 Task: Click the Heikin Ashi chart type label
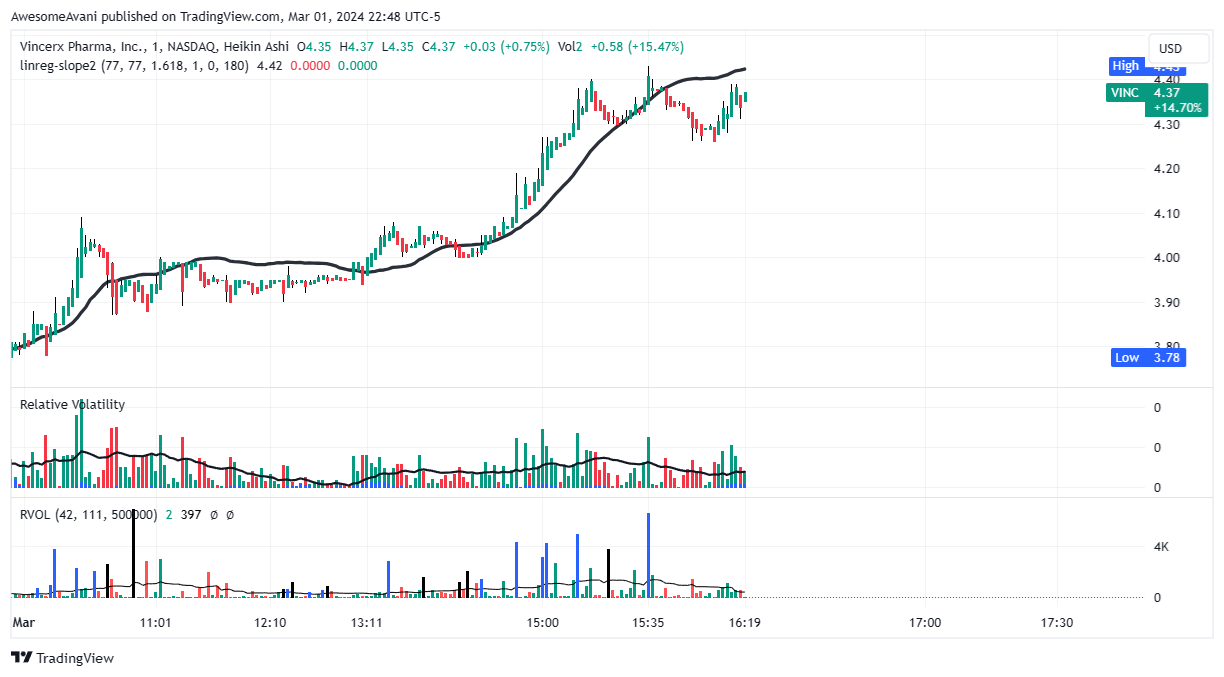click(255, 46)
